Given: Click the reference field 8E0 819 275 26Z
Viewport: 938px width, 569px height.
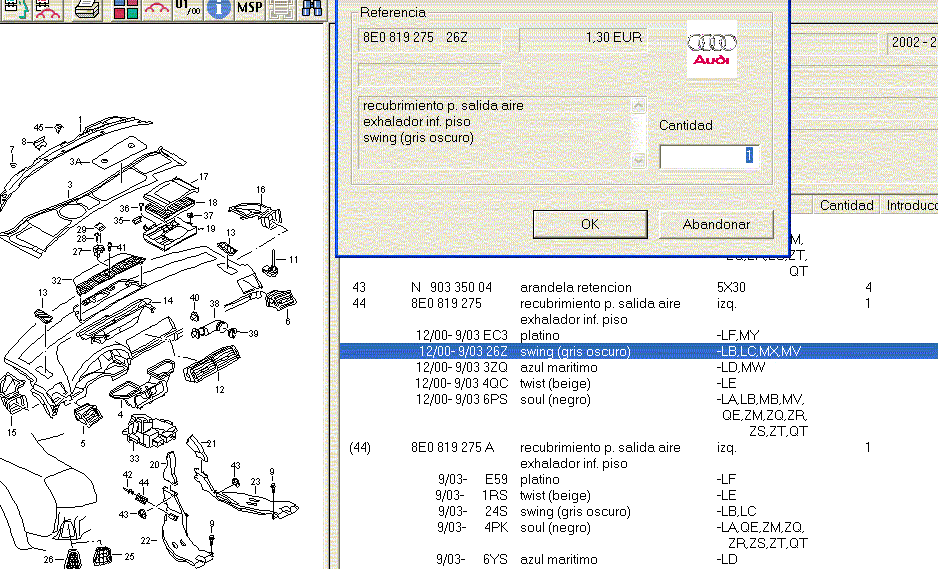Looking at the screenshot, I should tap(430, 38).
